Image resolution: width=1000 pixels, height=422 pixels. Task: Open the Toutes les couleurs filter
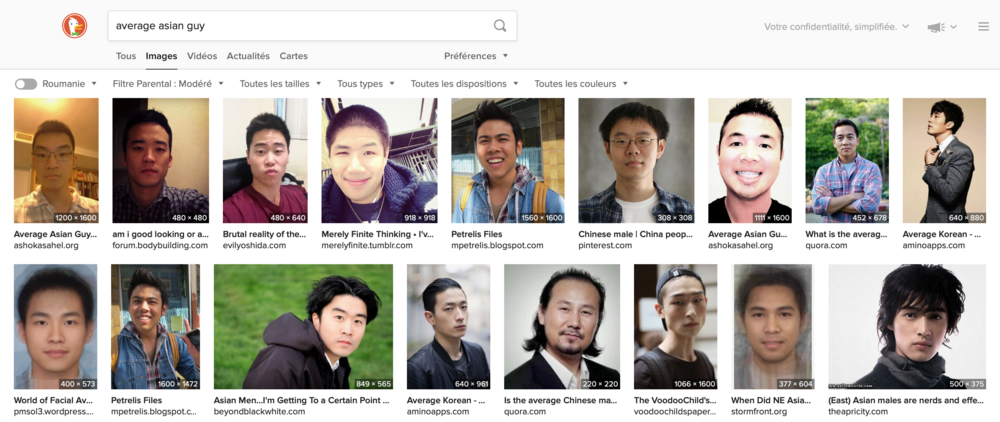point(581,84)
